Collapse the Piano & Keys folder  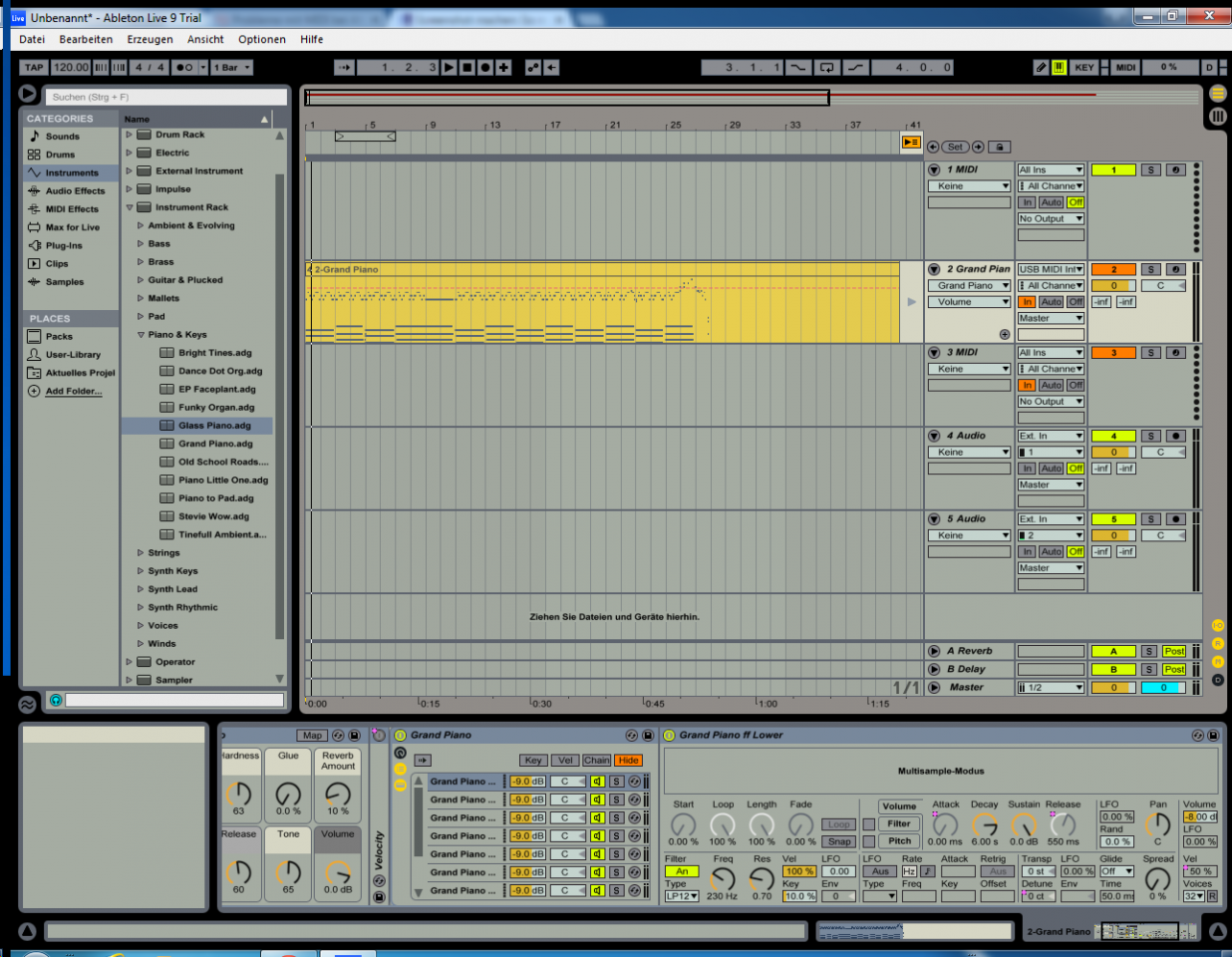(141, 335)
